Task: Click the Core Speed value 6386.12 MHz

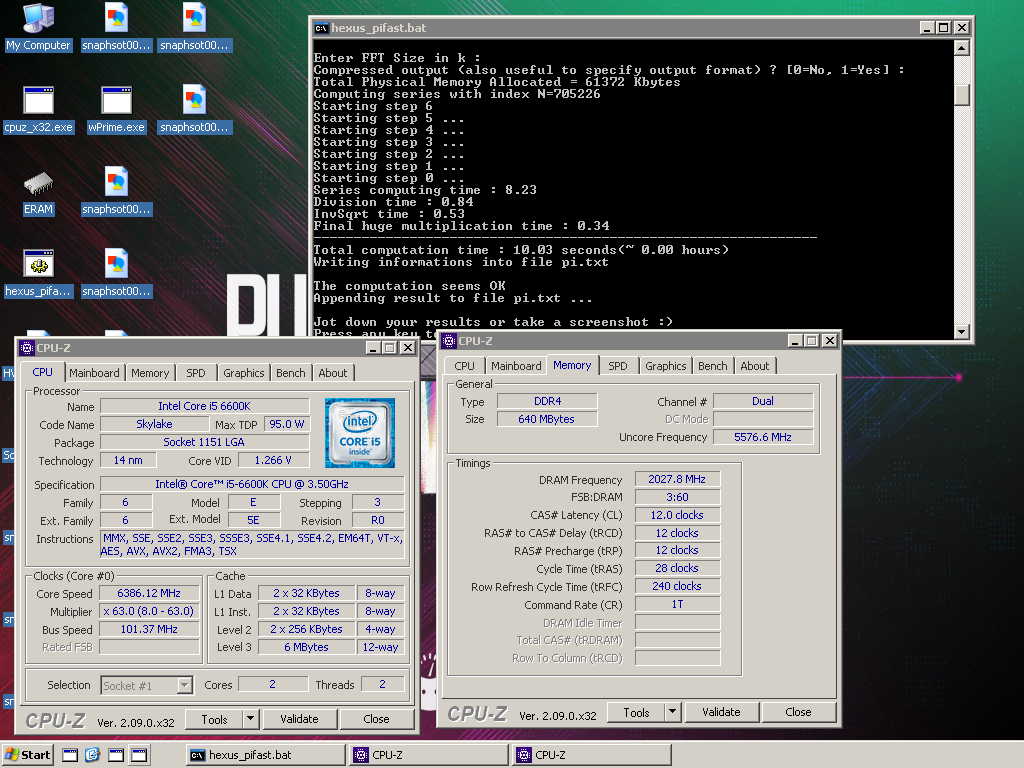Action: [149, 593]
